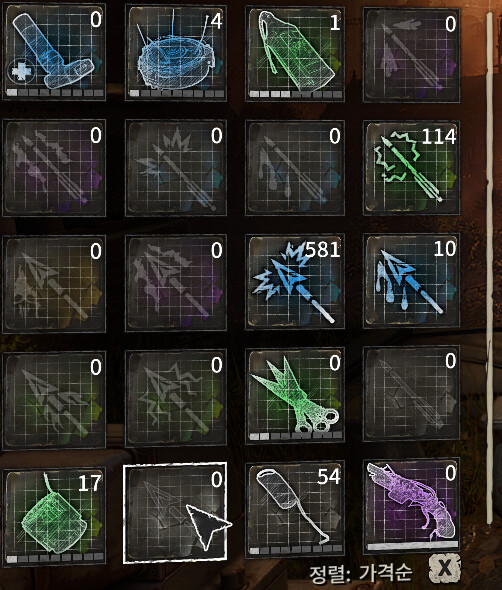Change sorting via 정렬: 가격순 label
This screenshot has width=502, height=590.
(361, 573)
